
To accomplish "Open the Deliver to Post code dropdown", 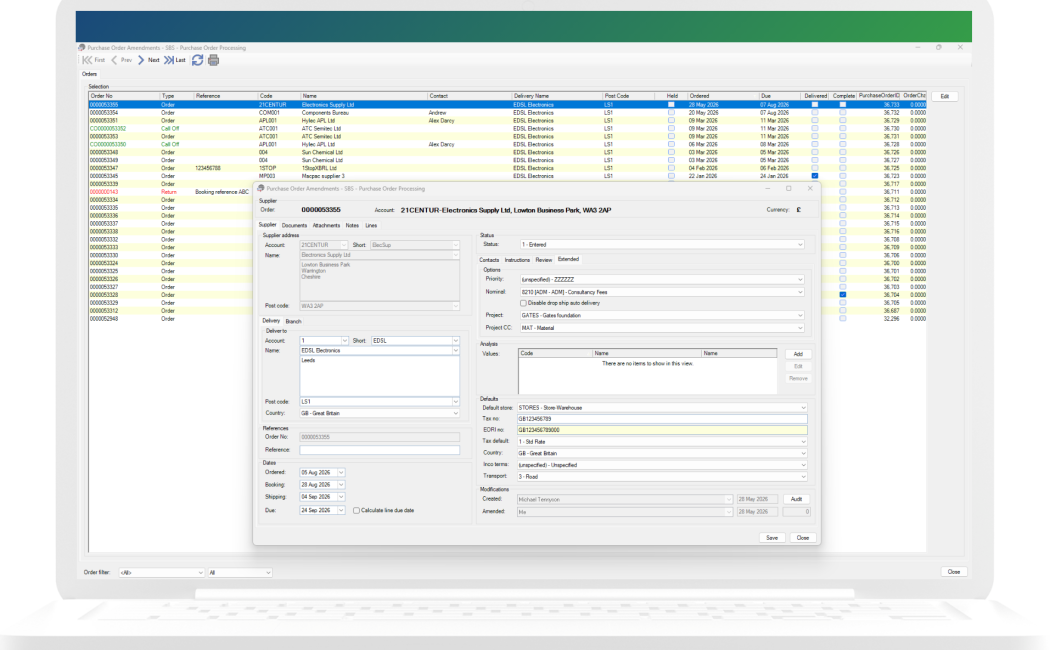I will 455,402.
